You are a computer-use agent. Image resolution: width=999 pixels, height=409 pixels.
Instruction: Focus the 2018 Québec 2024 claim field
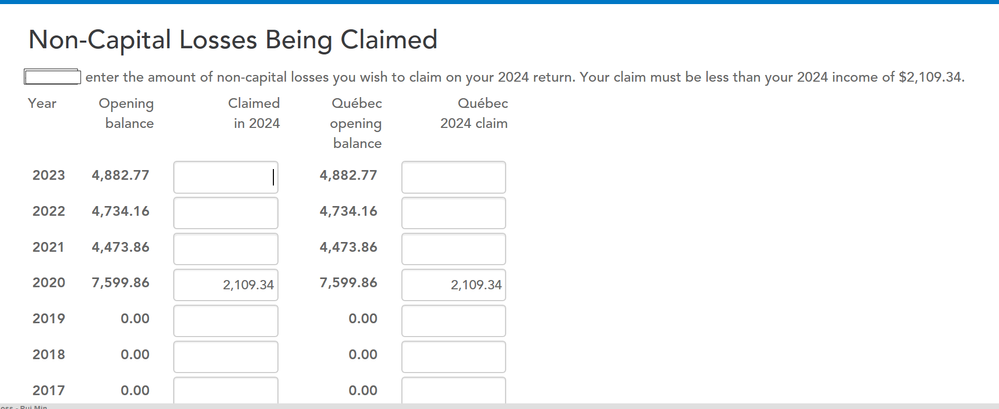click(453, 356)
